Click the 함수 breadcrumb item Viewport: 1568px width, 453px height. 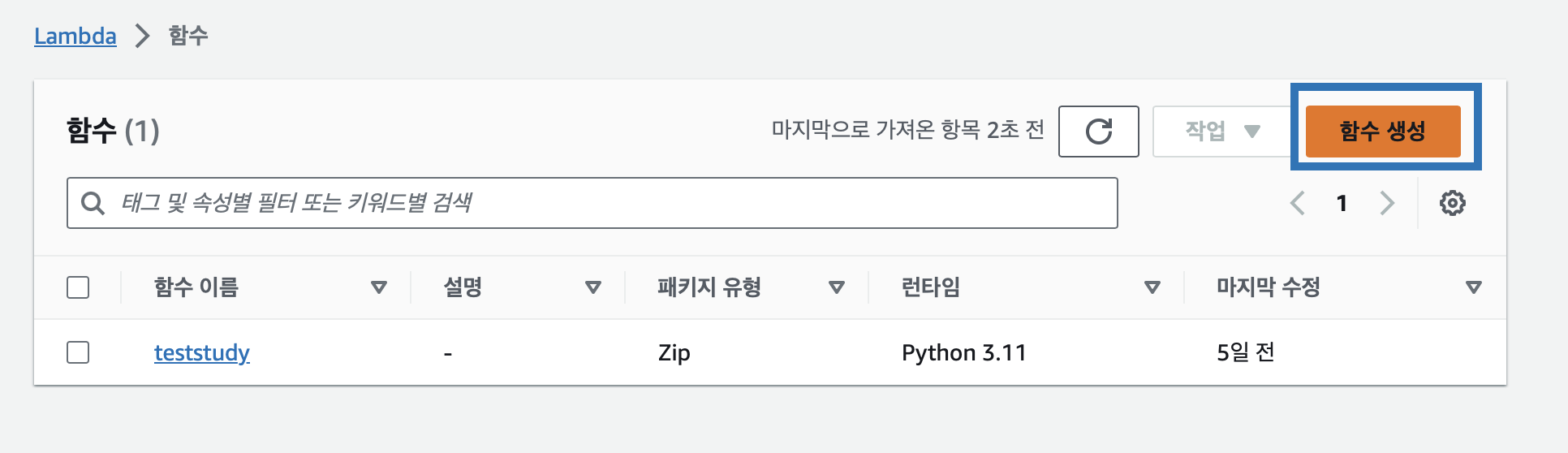click(x=188, y=36)
